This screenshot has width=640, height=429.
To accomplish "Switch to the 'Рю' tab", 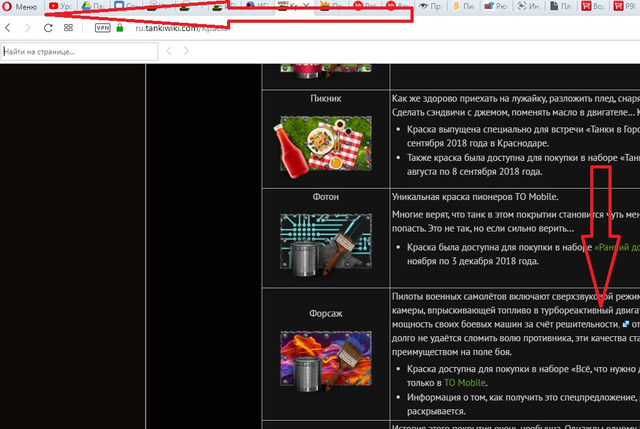I will point(495,7).
